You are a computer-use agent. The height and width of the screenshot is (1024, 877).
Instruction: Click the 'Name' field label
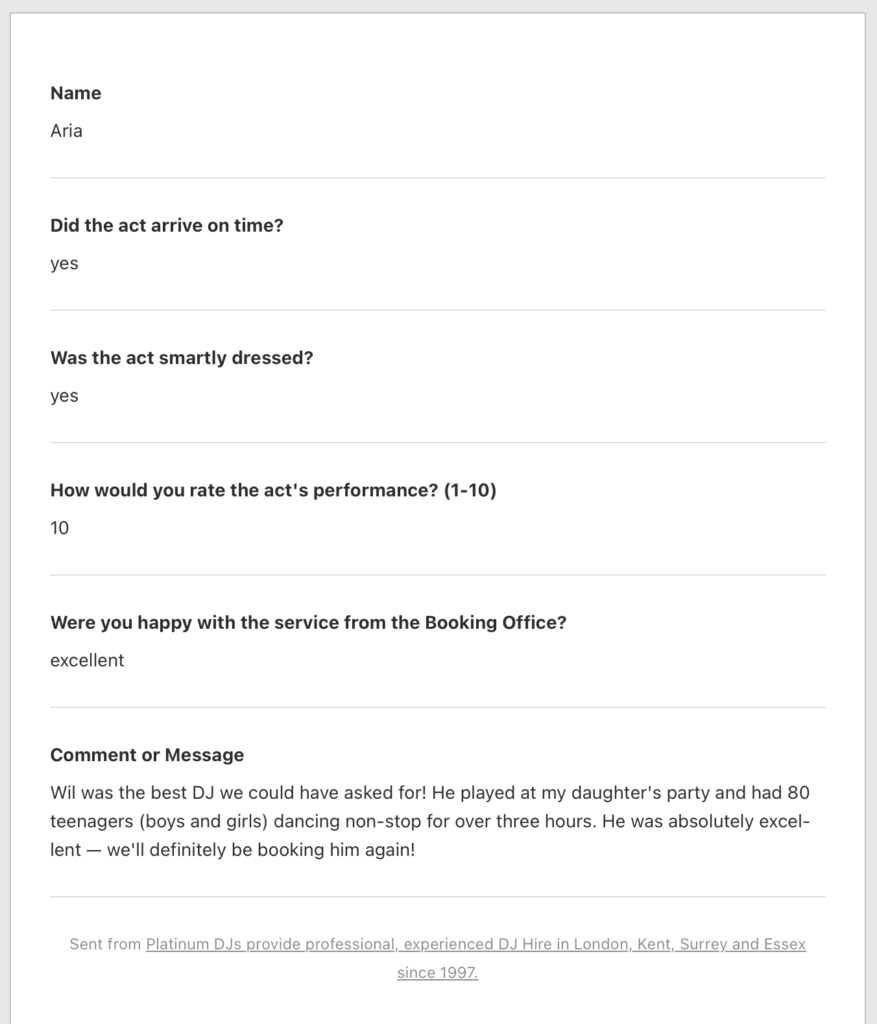(x=76, y=93)
